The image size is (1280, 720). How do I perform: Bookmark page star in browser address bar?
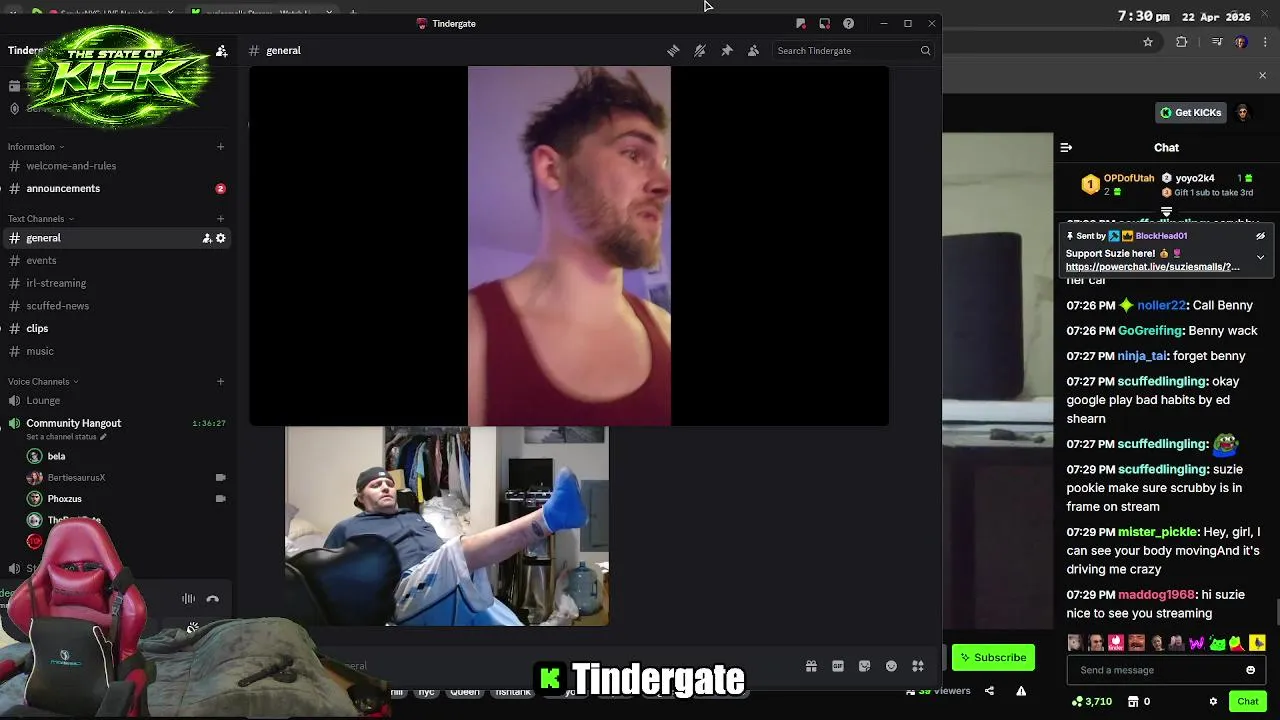tap(1148, 42)
